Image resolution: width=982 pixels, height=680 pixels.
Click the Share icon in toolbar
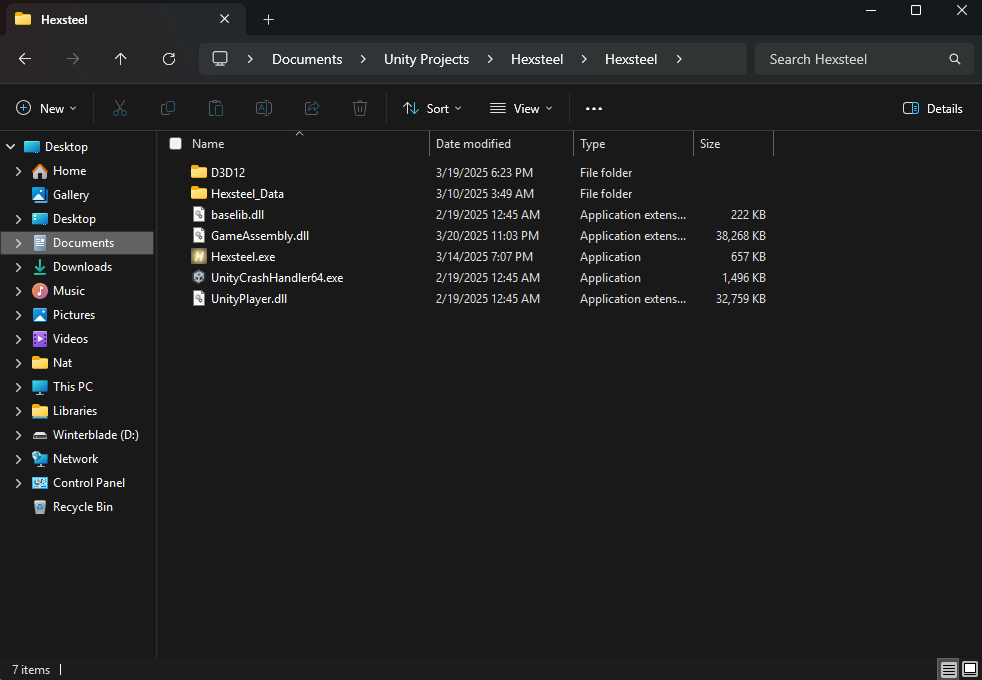tap(312, 108)
